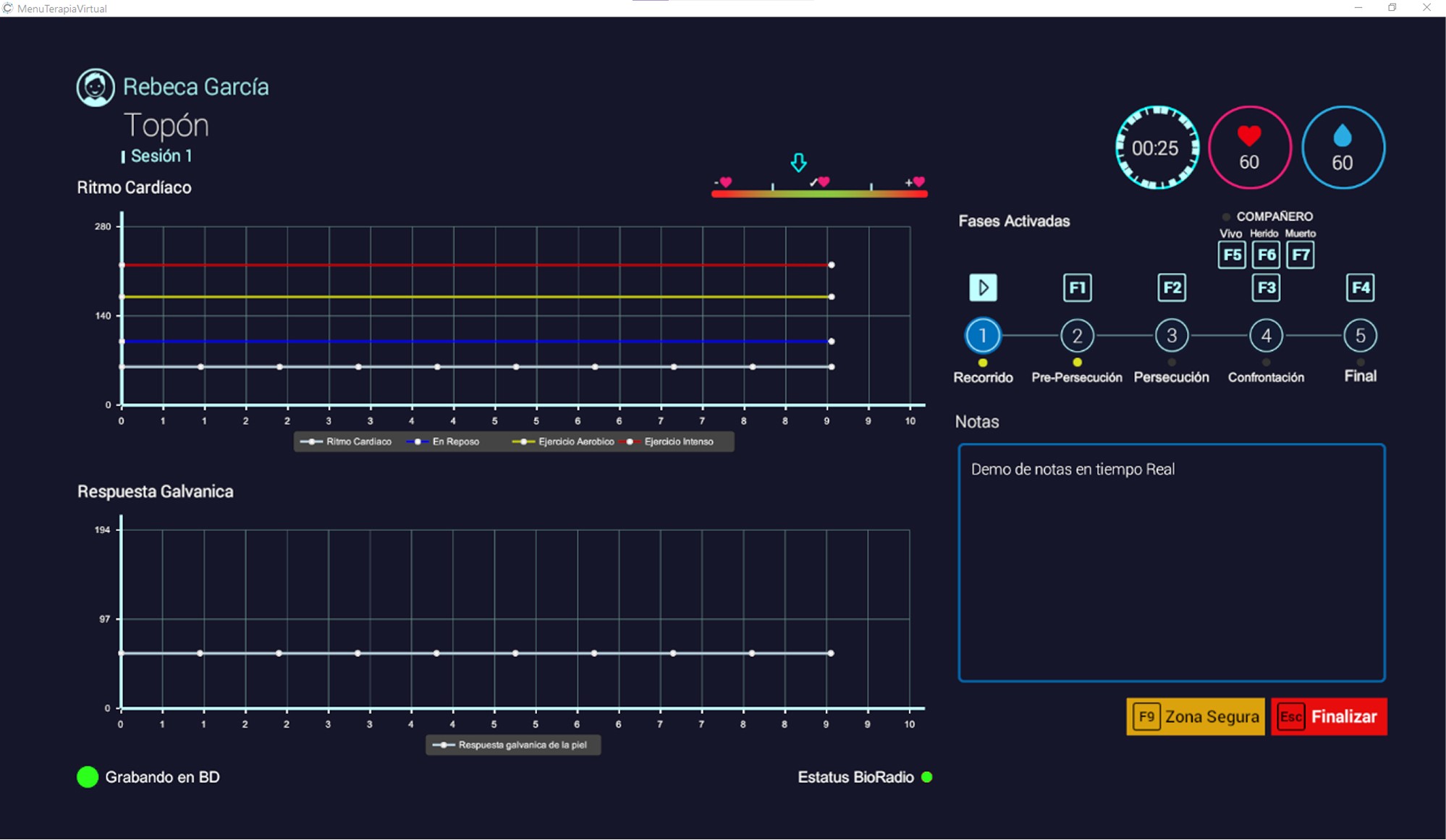Set companion status to Vivo with F5

pyautogui.click(x=1232, y=255)
